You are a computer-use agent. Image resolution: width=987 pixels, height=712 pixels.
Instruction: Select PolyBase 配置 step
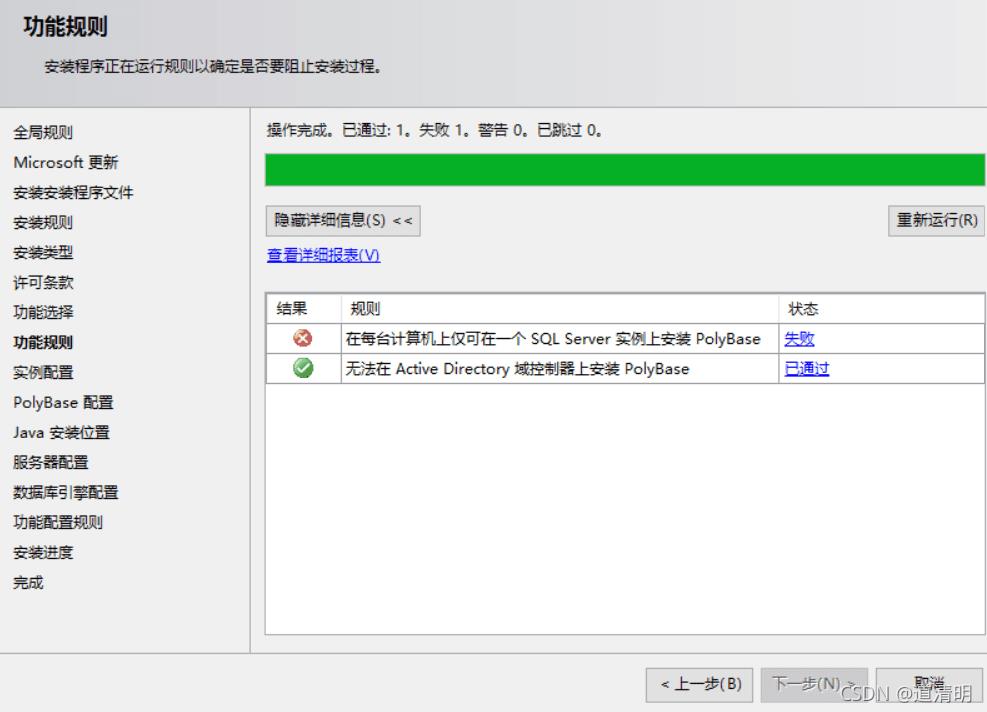click(x=63, y=403)
